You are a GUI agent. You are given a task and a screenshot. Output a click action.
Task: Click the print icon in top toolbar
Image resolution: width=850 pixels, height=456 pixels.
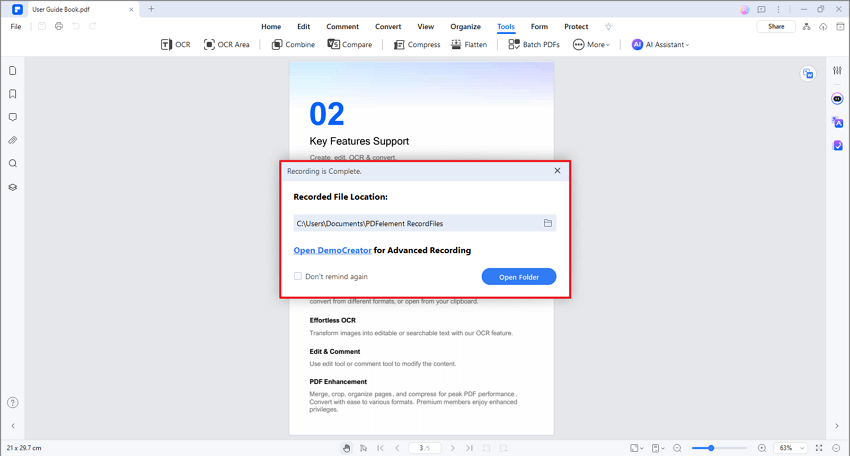(x=59, y=26)
